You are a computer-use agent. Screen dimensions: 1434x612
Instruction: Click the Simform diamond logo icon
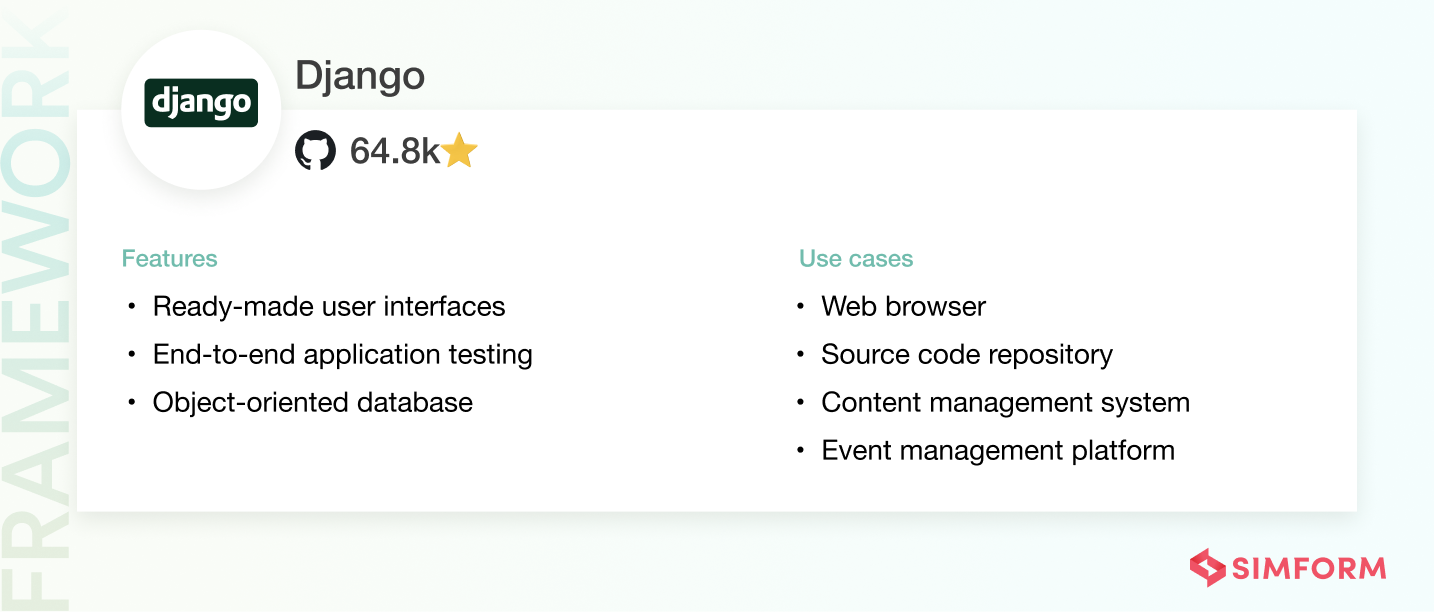(x=1207, y=568)
